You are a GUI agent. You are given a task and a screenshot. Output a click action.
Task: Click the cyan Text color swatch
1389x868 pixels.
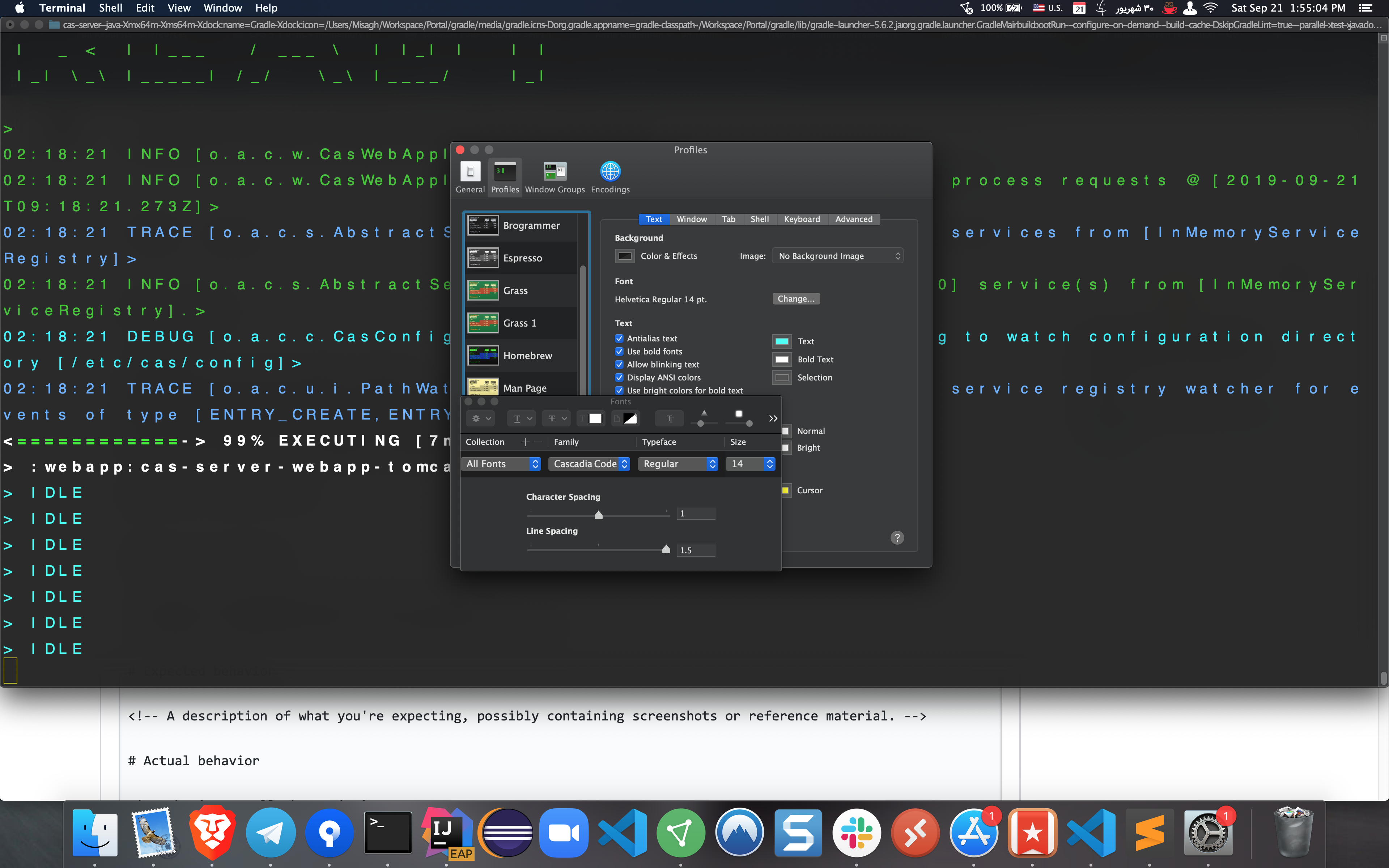(782, 341)
